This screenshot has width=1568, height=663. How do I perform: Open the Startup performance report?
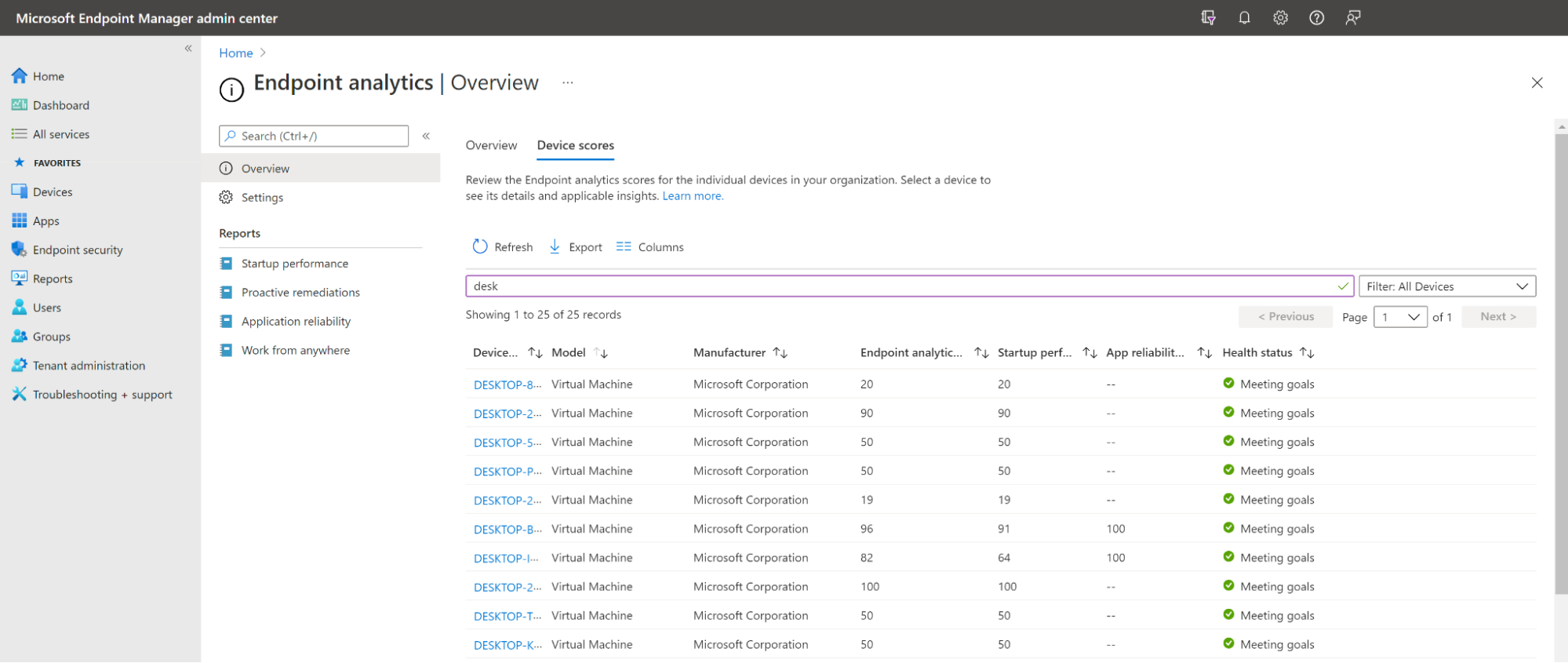coord(295,264)
